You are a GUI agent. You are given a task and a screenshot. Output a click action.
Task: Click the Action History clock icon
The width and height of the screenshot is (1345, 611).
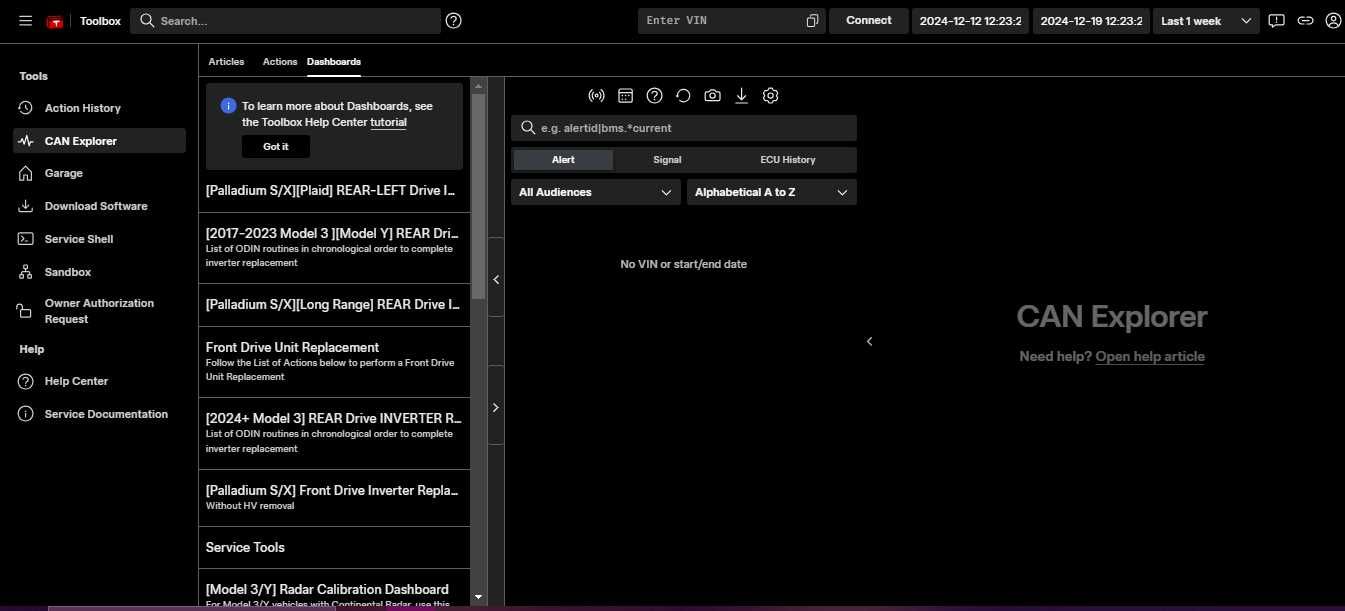[26, 108]
